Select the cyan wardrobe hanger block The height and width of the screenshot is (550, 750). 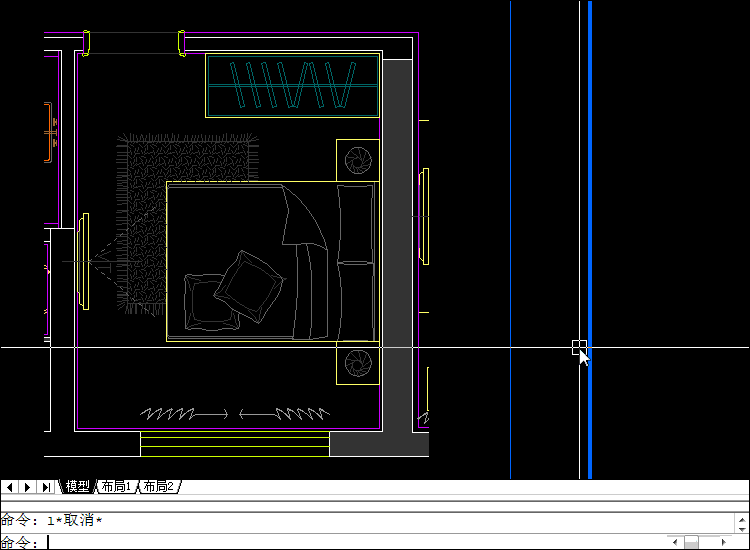(x=292, y=85)
